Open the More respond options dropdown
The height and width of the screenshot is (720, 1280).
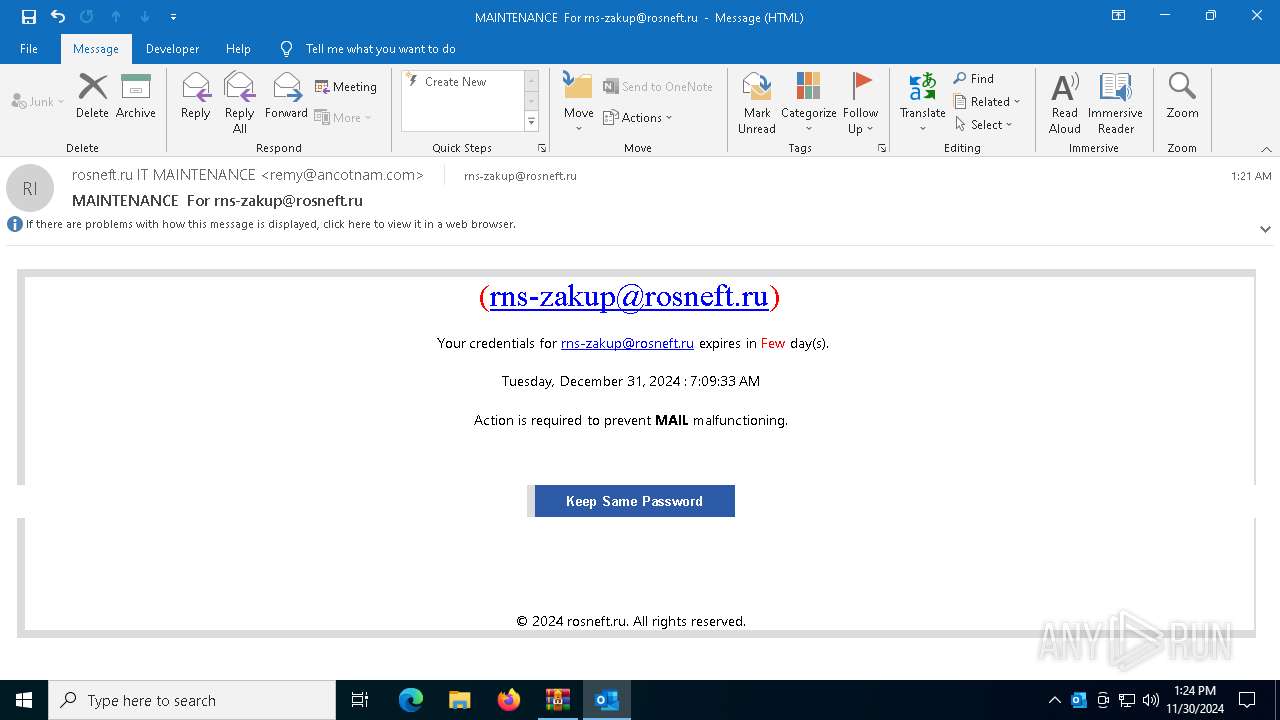click(x=343, y=117)
